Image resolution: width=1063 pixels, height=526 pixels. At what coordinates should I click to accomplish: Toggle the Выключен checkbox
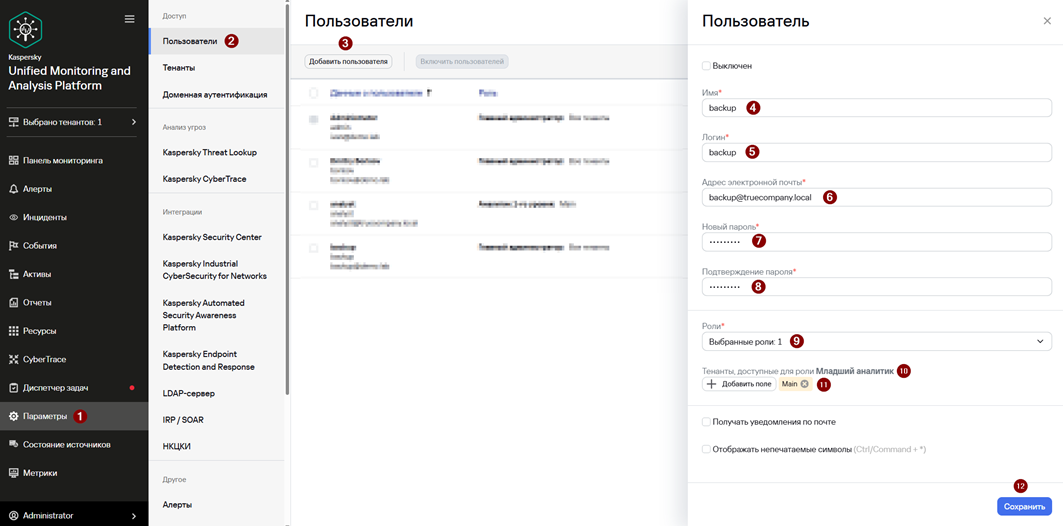[x=706, y=66]
